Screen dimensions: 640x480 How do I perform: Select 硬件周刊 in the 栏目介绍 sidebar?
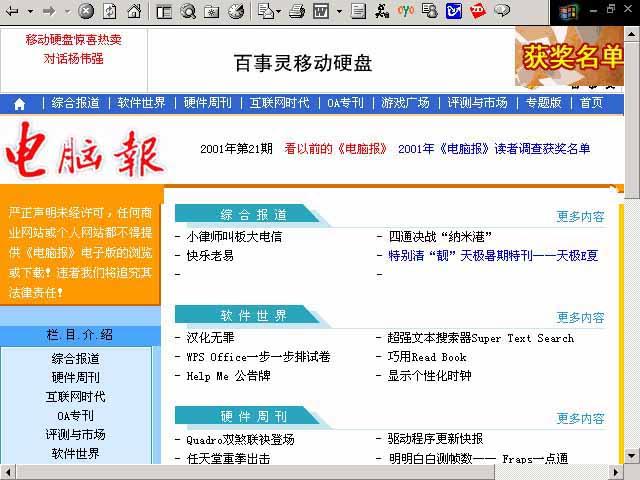pos(76,378)
